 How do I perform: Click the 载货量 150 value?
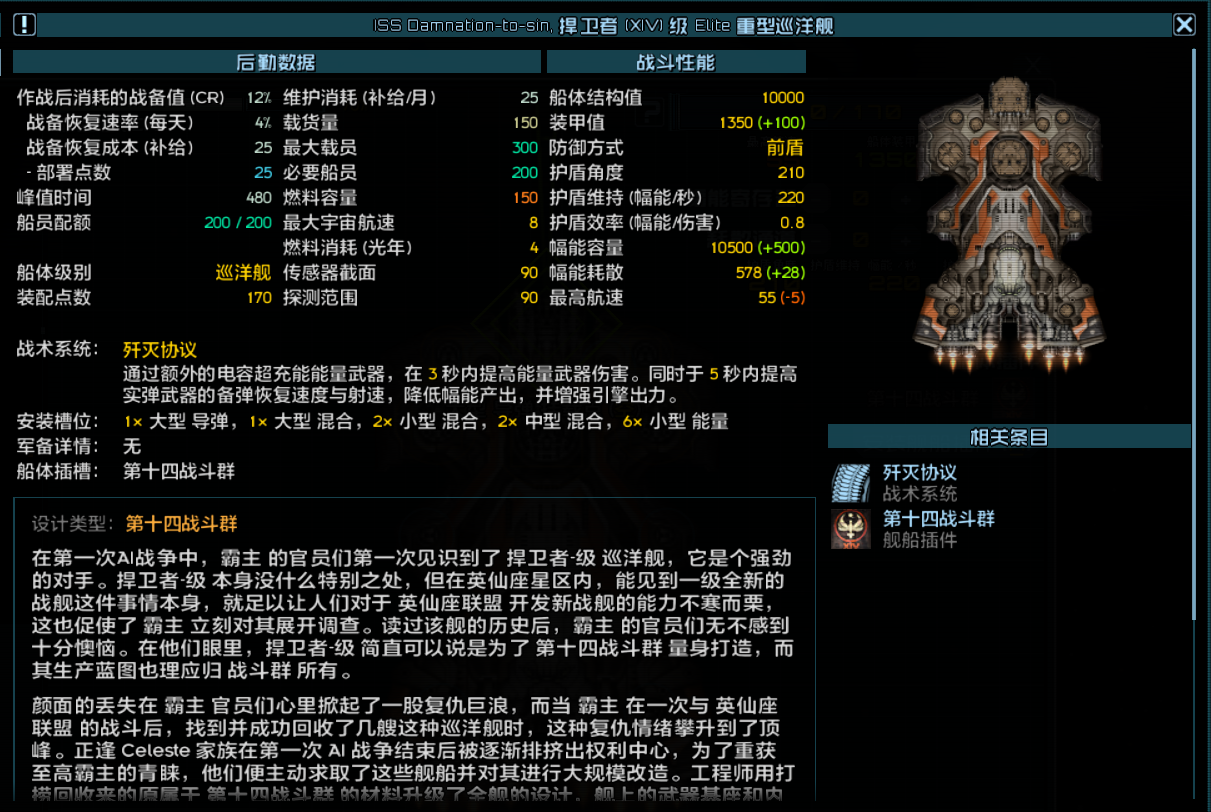click(x=525, y=123)
